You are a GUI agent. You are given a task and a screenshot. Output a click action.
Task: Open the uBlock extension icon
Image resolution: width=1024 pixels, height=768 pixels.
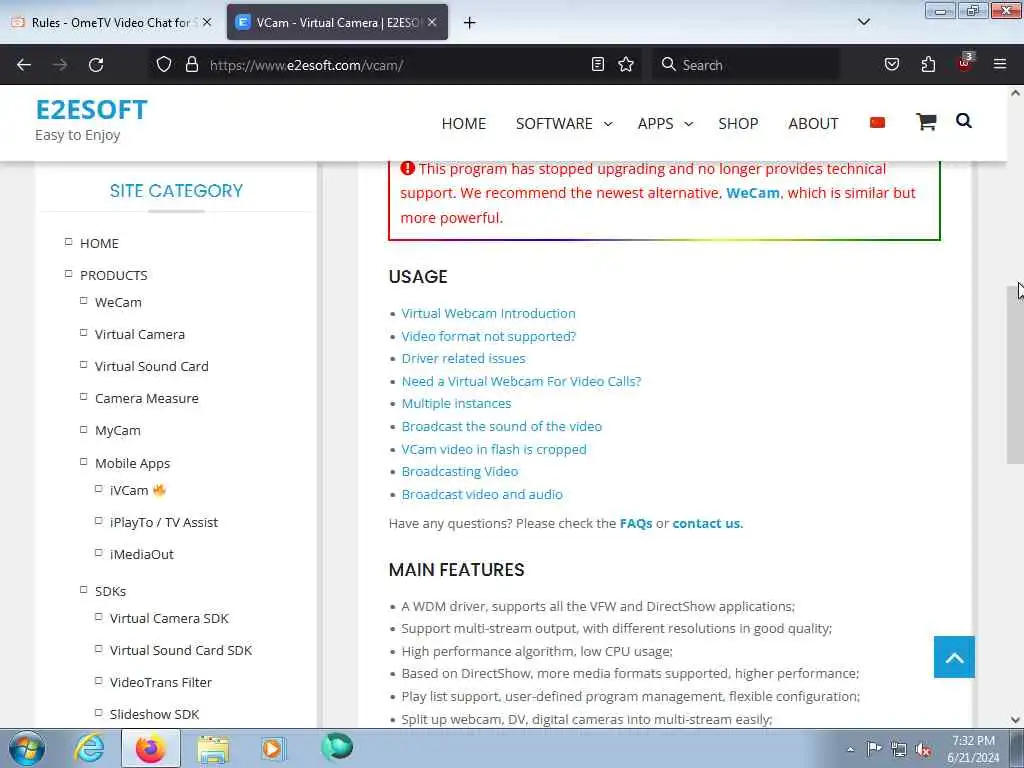point(965,63)
